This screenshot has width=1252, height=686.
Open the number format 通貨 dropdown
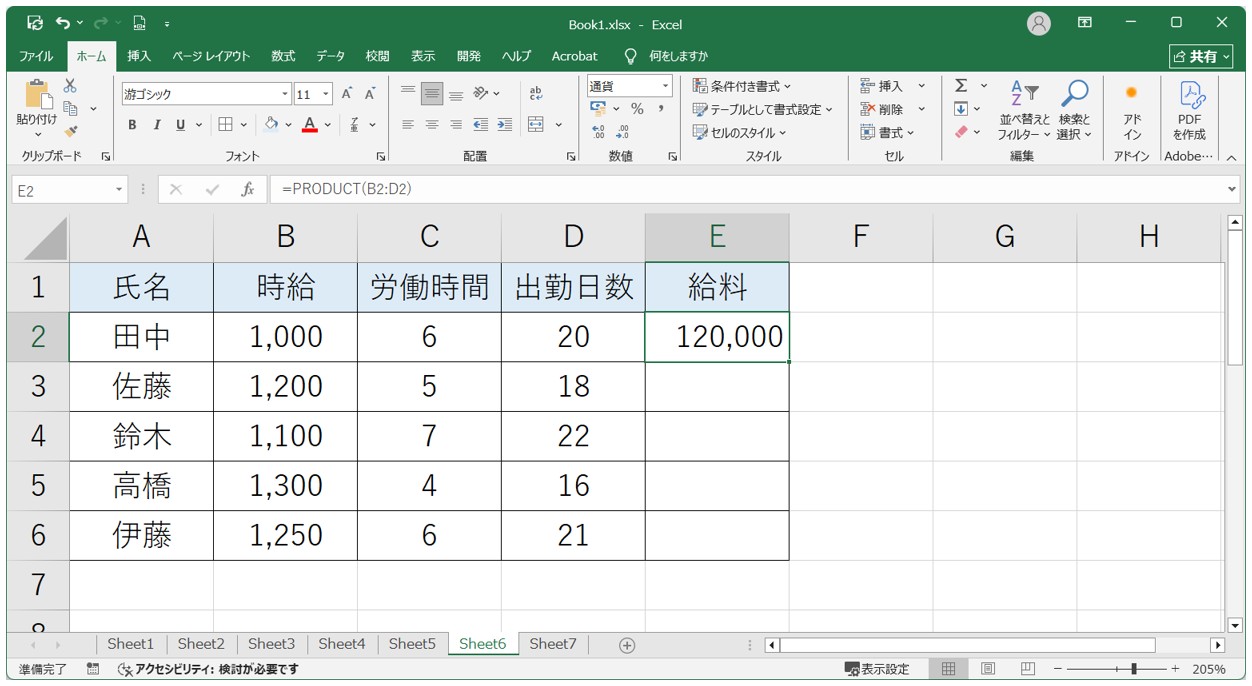click(x=664, y=86)
